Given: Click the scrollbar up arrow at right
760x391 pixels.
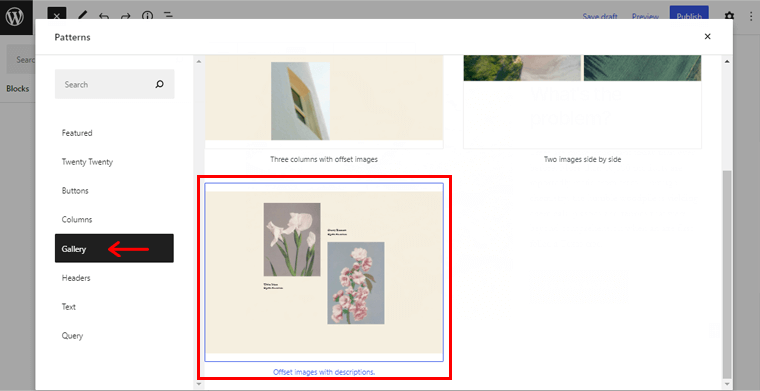Looking at the screenshot, I should coord(727,62).
